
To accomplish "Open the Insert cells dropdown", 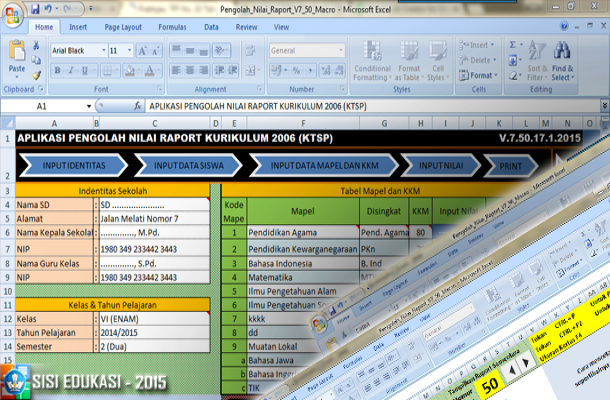I will click(x=477, y=45).
